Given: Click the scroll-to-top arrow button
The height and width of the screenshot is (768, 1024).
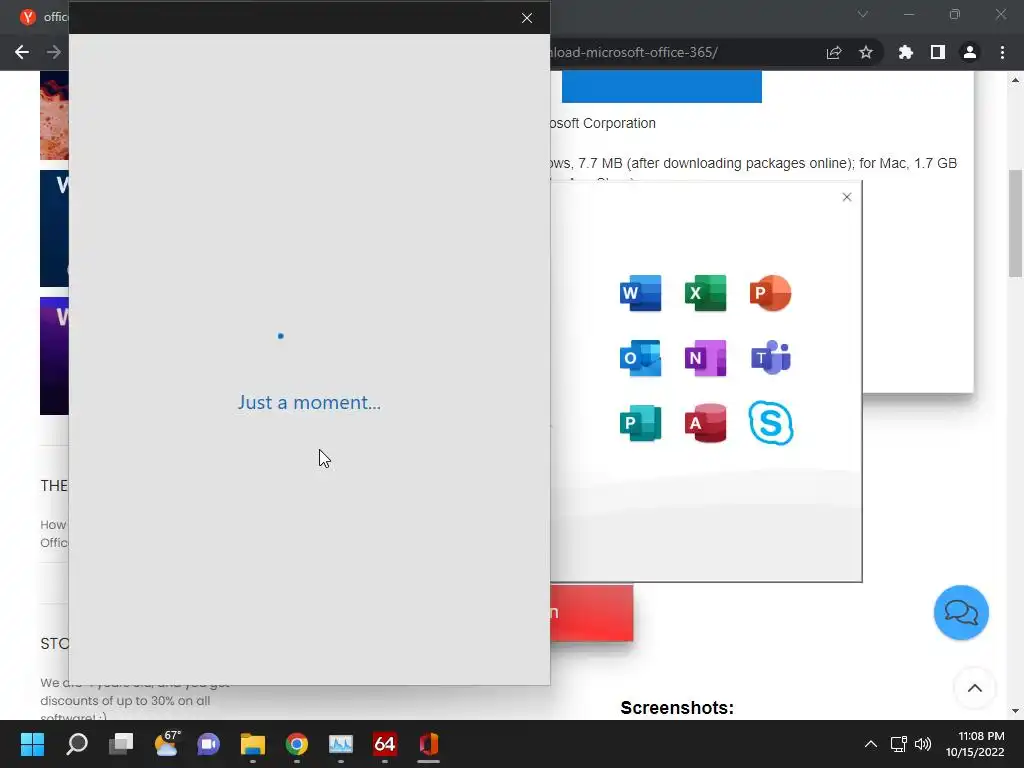Looking at the screenshot, I should click(x=974, y=688).
